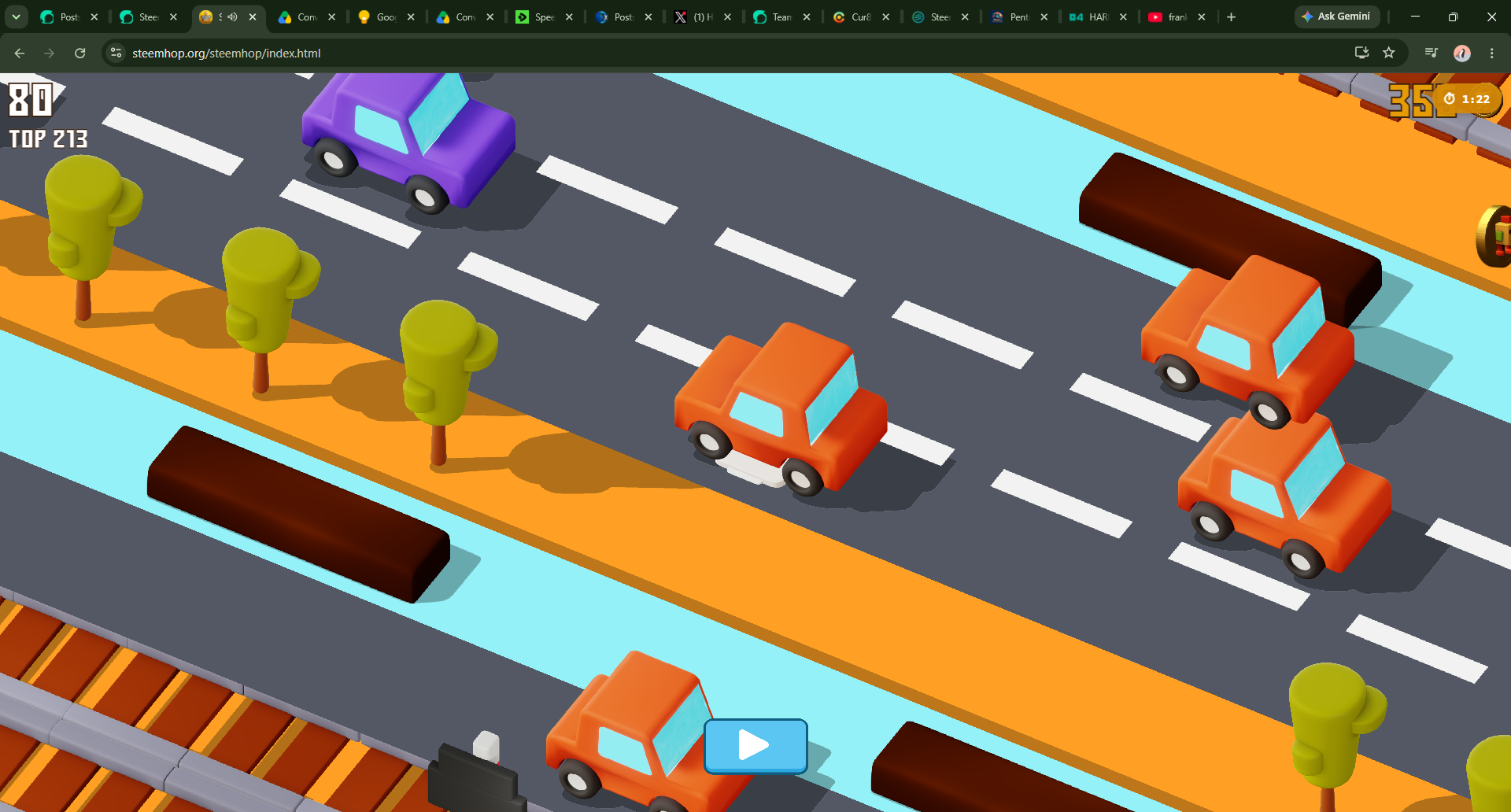Click the browser forward arrow
The width and height of the screenshot is (1511, 812).
click(x=50, y=53)
